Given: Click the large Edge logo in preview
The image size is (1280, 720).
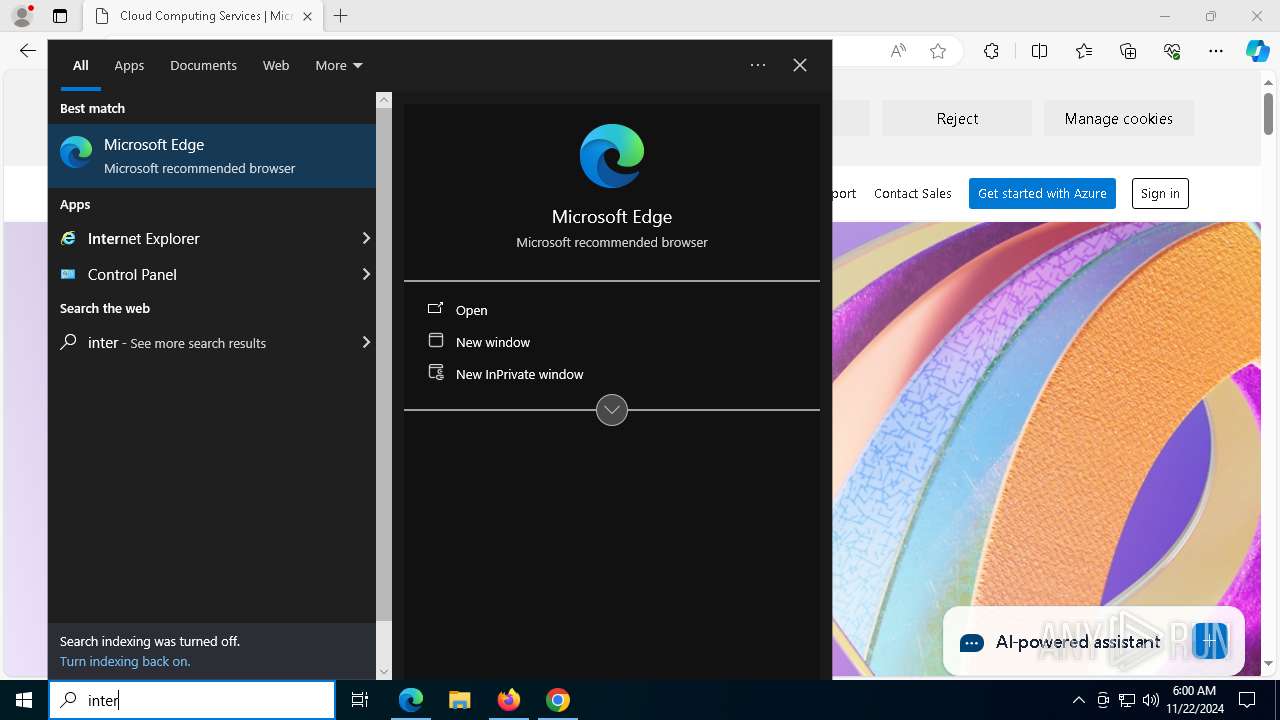Looking at the screenshot, I should pos(612,156).
